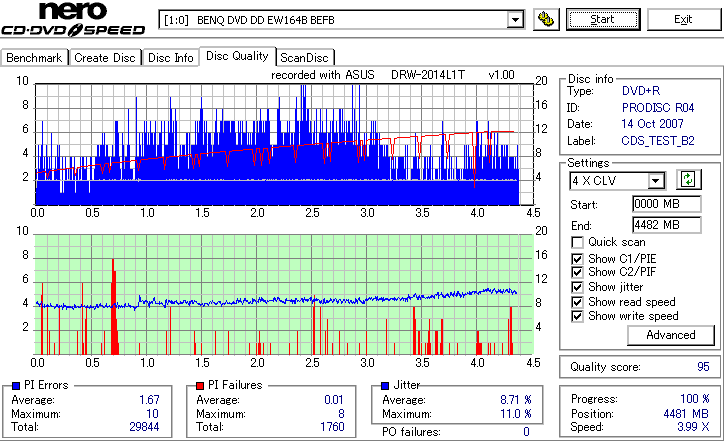This screenshot has width=724, height=441.
Task: Click the disc type DVD+R
Action: point(641,91)
